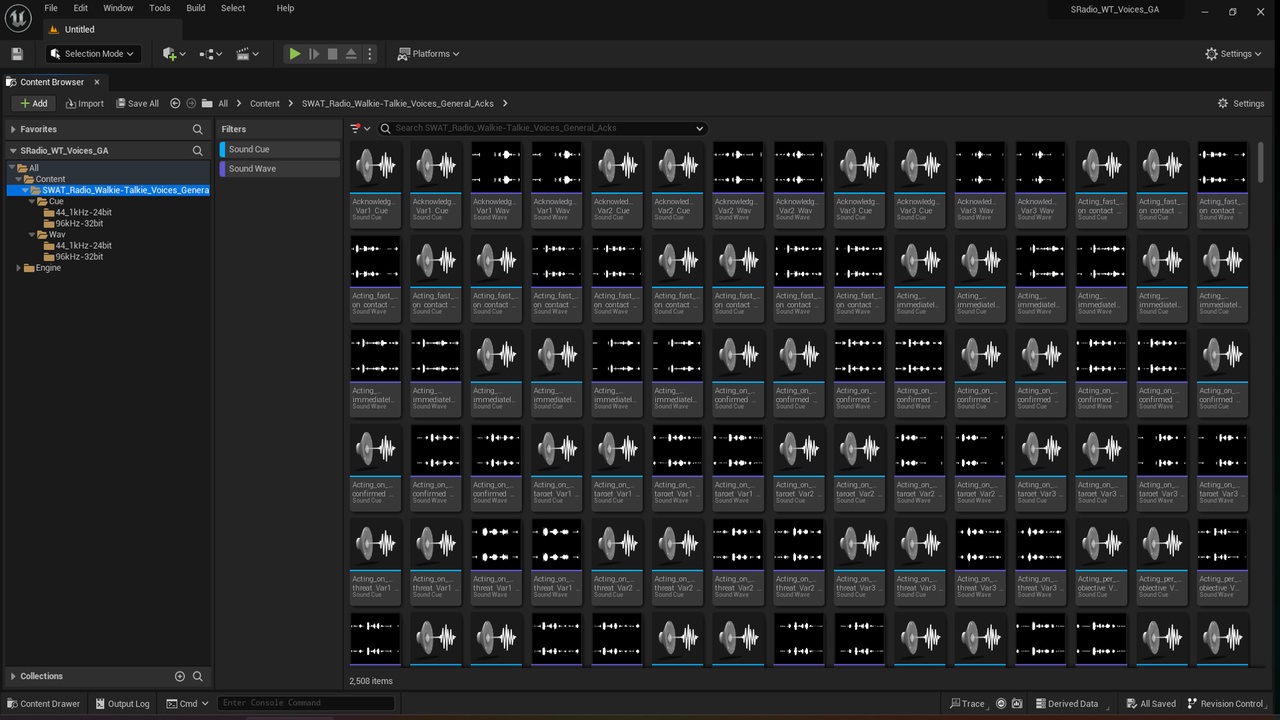
Task: Expand the Engine folder arrow
Action: pyautogui.click(x=19, y=268)
